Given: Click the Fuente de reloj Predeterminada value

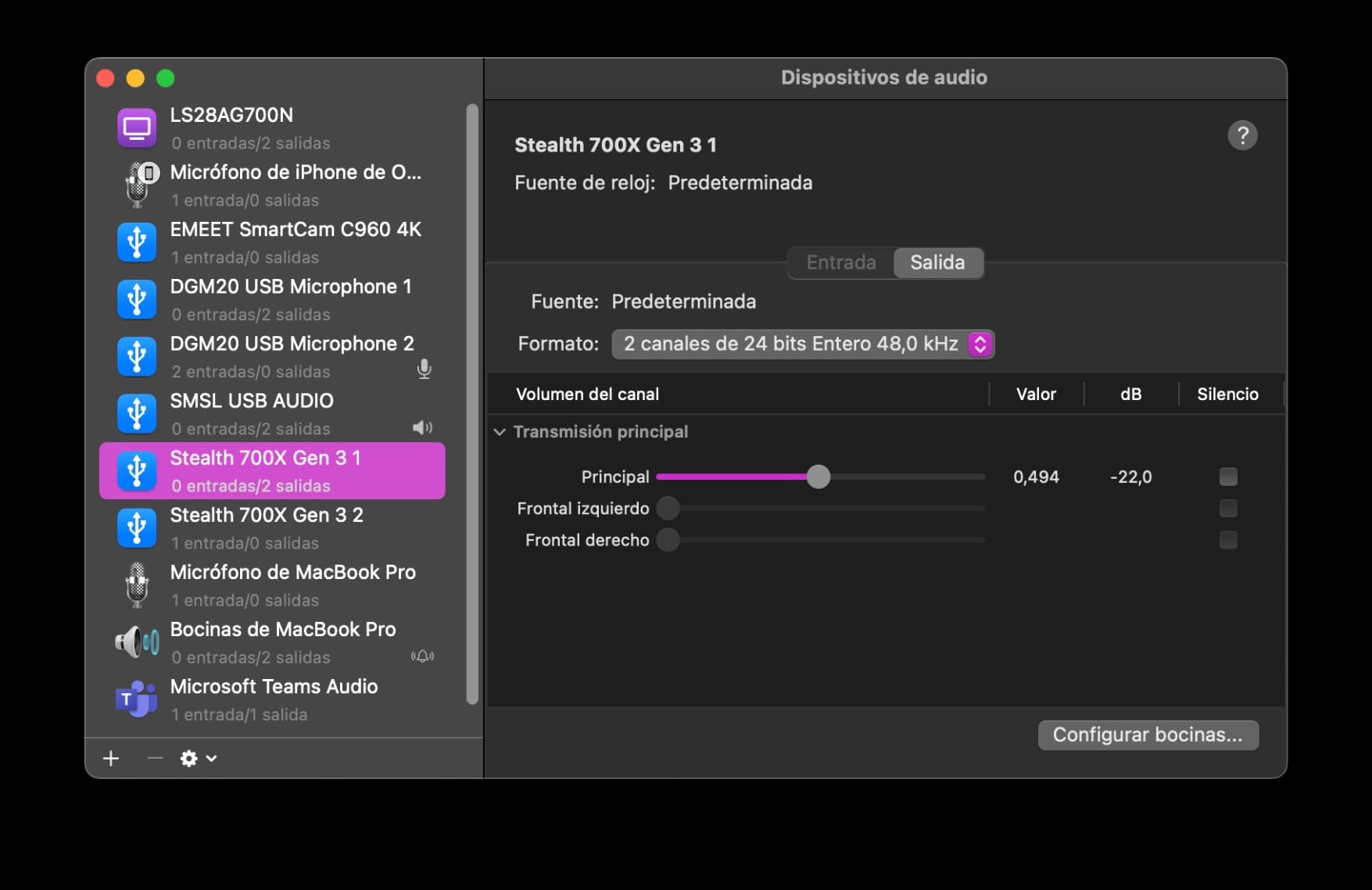Looking at the screenshot, I should [x=740, y=183].
